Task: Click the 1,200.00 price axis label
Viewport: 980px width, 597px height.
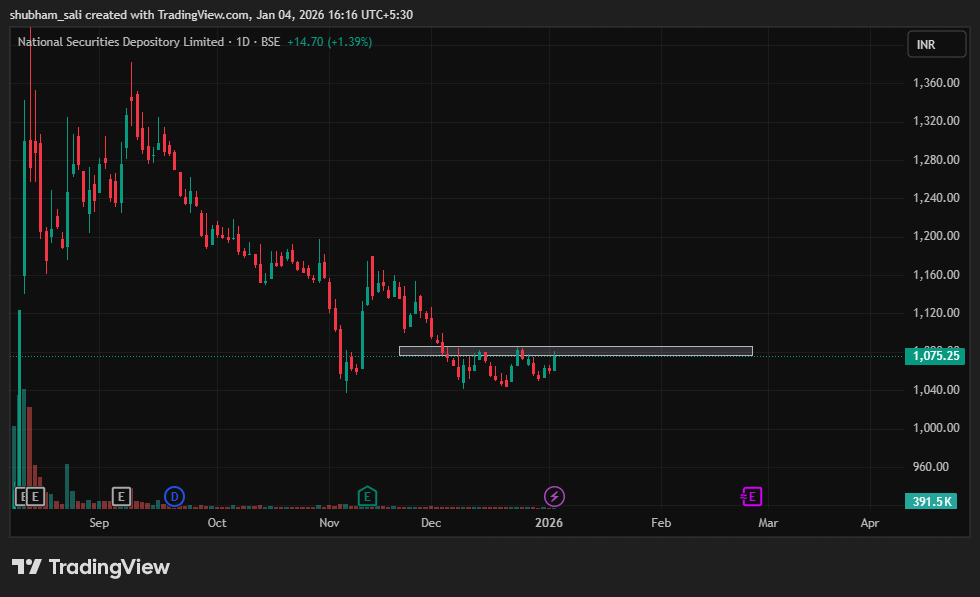Action: point(936,236)
